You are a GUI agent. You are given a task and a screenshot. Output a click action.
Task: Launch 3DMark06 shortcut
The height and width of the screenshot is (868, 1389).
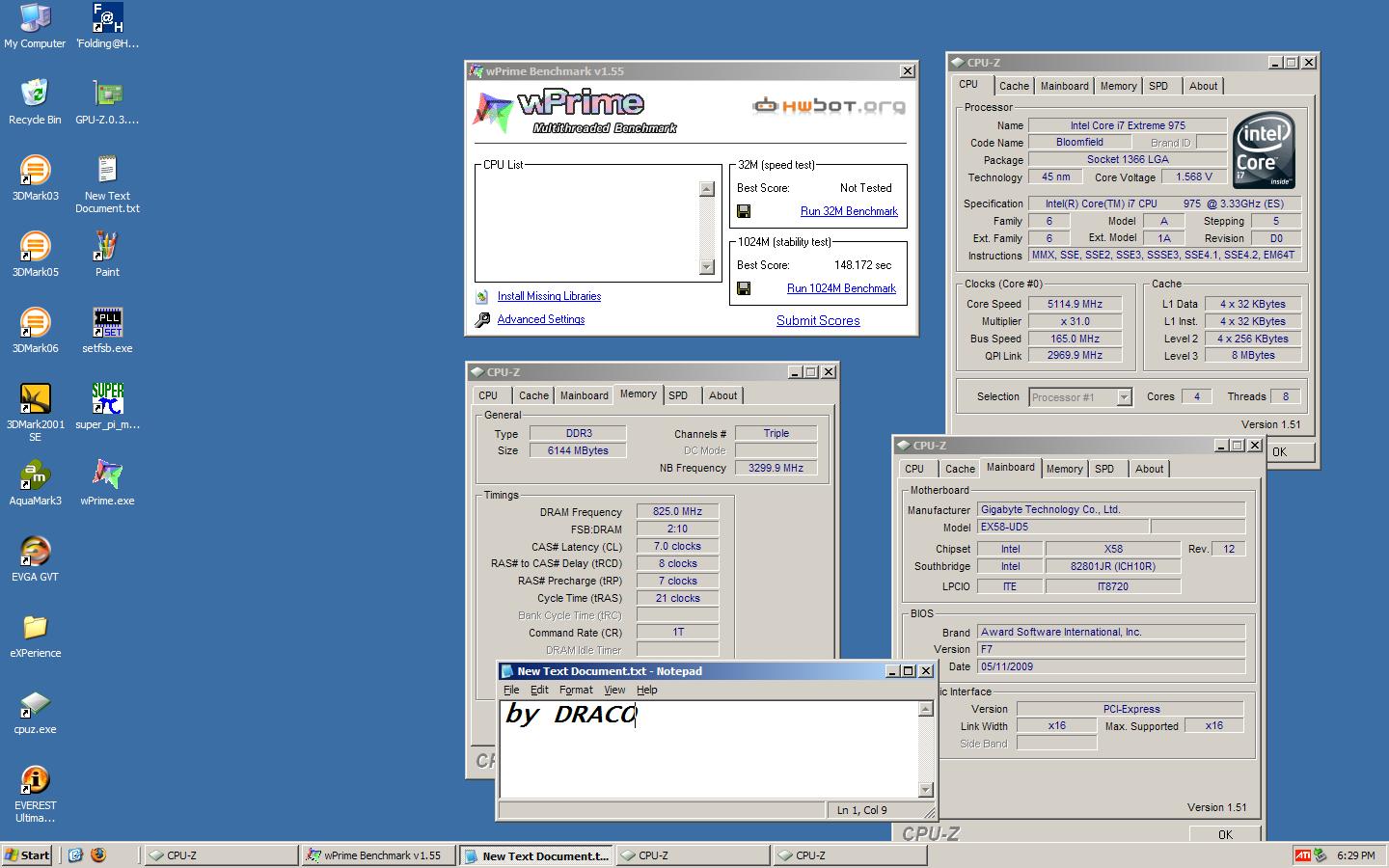[35, 331]
